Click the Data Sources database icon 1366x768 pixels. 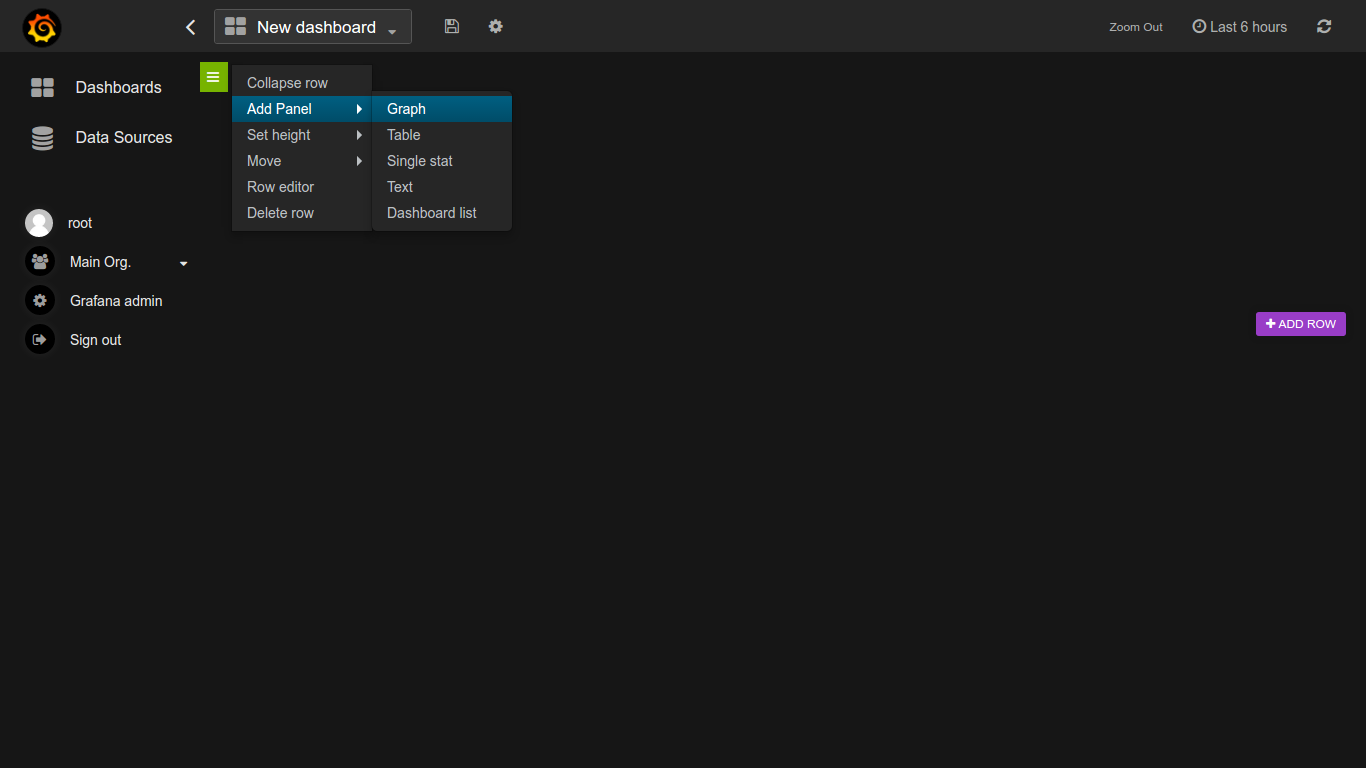(42, 138)
